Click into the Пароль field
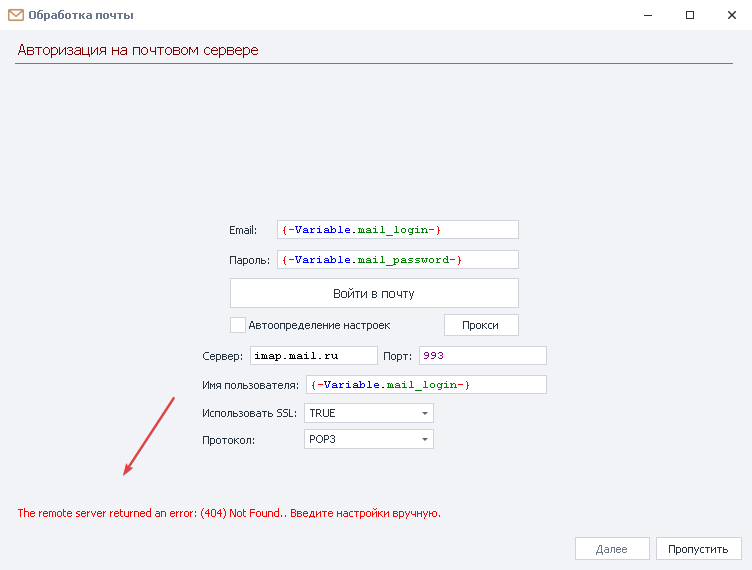 pyautogui.click(x=397, y=260)
